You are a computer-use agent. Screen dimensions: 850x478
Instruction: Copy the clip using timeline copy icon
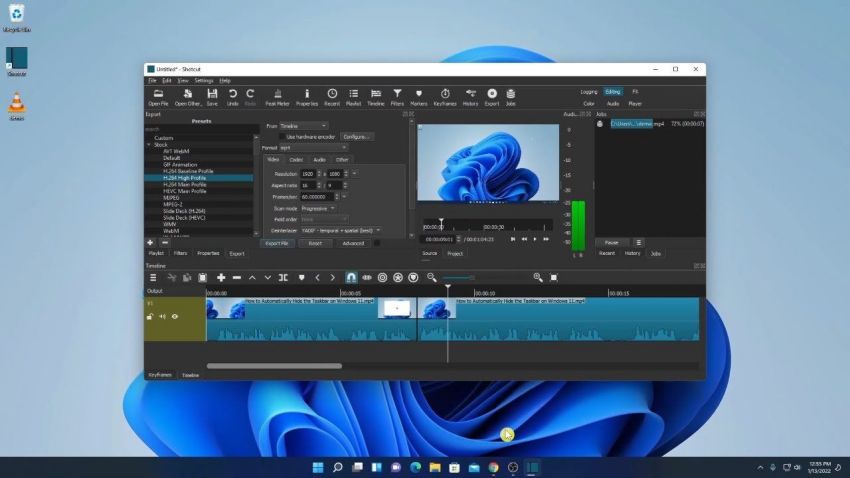pos(187,277)
